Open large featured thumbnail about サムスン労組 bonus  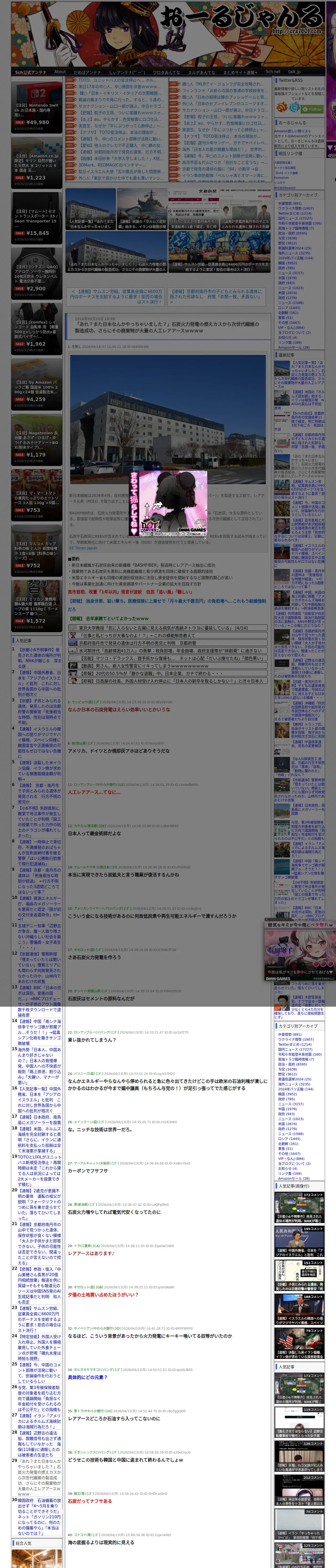pyautogui.click(x=219, y=251)
